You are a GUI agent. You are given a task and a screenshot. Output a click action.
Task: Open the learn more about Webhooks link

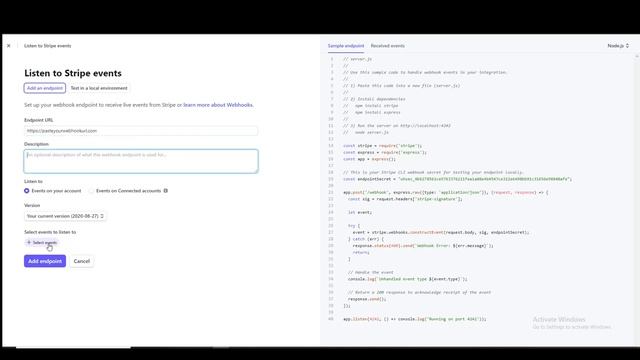click(218, 105)
